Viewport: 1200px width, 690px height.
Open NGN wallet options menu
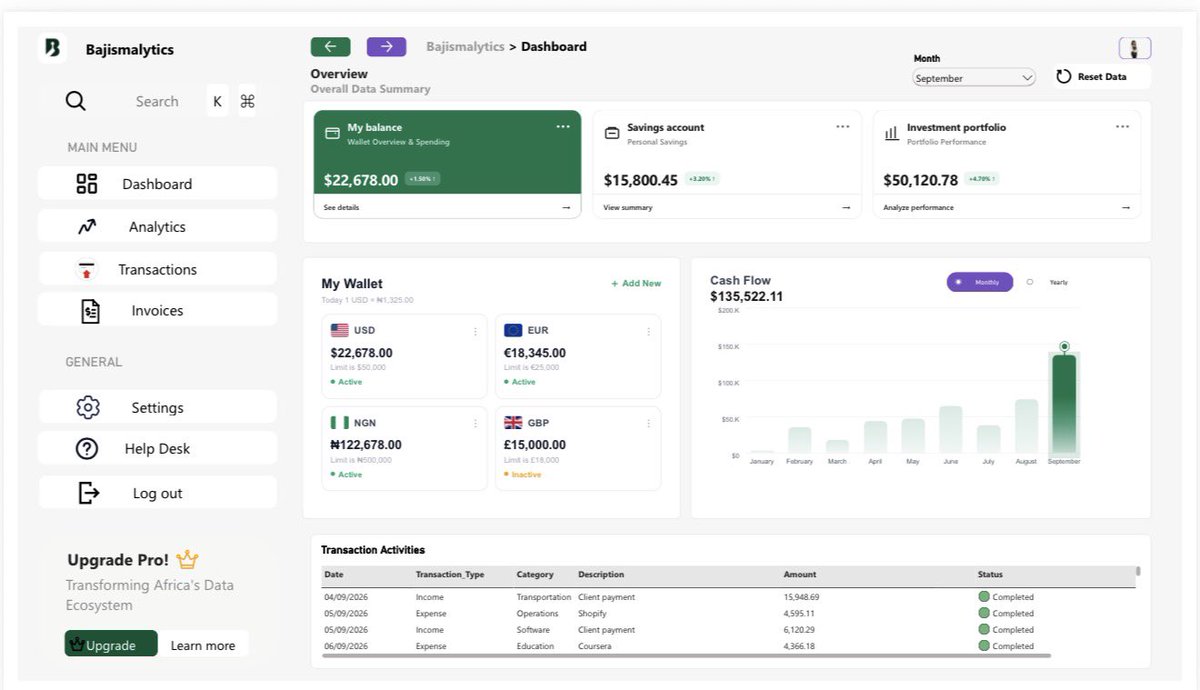pos(475,424)
